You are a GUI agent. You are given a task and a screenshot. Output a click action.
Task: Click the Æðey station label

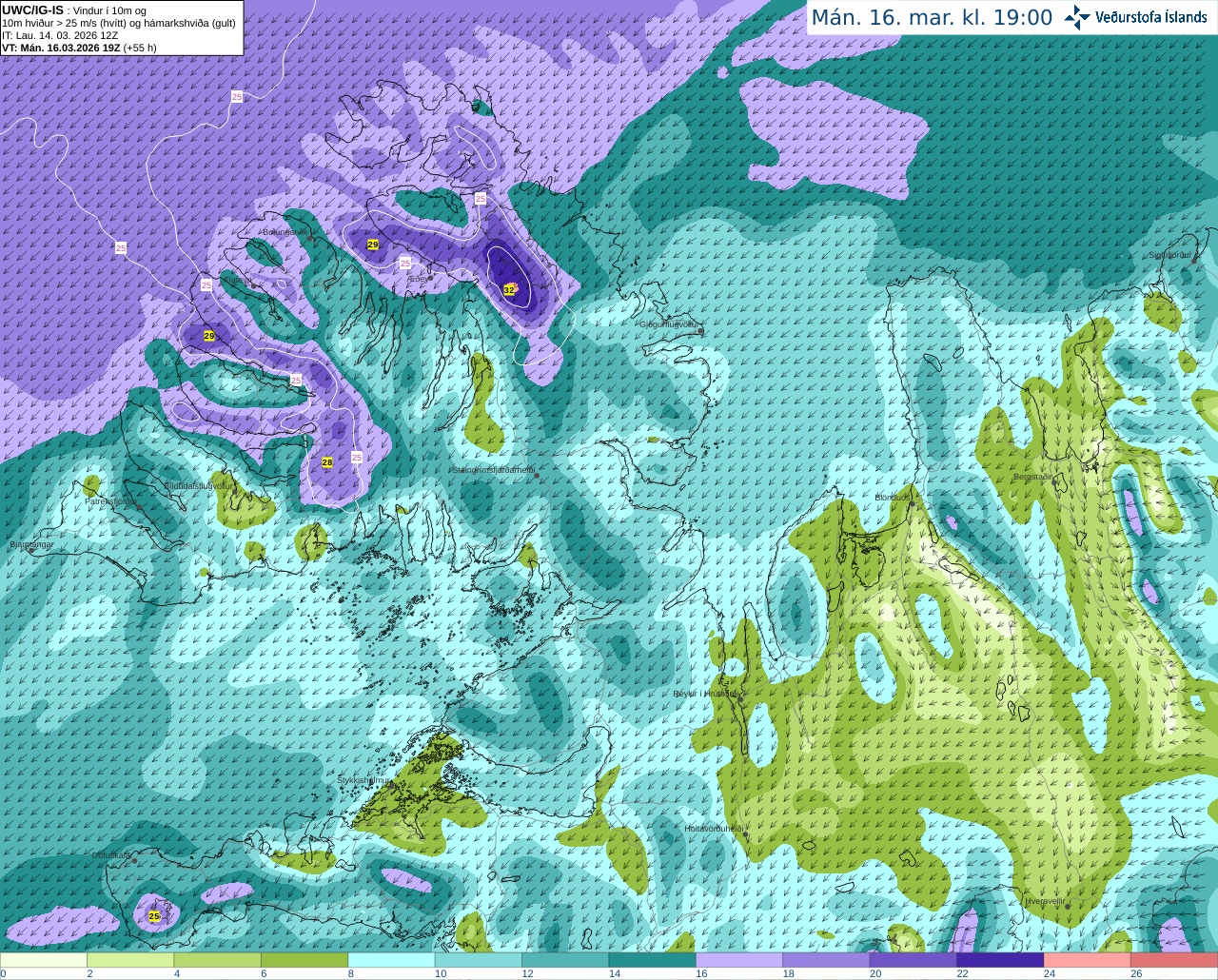tap(418, 279)
